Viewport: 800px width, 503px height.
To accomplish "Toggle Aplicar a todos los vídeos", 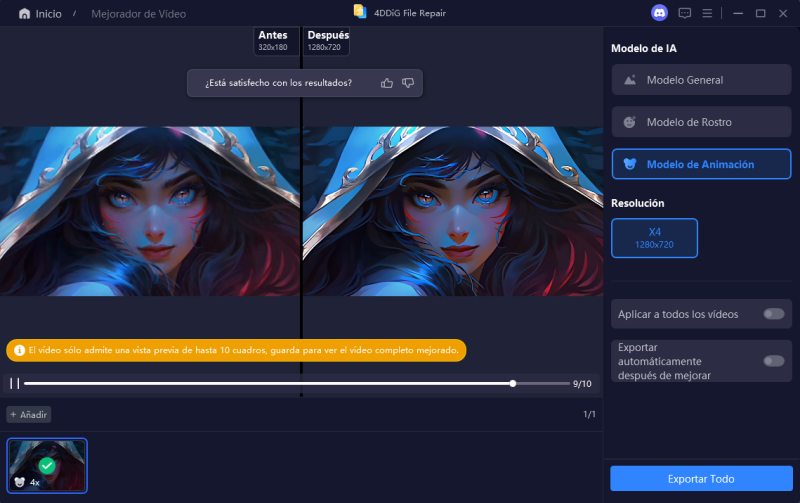I will (773, 314).
